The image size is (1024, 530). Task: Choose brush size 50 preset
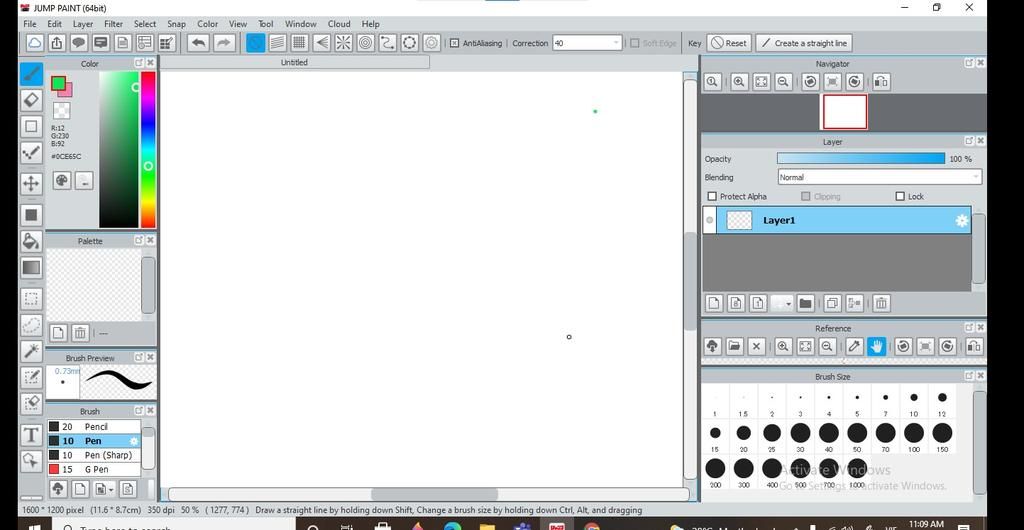pos(857,437)
